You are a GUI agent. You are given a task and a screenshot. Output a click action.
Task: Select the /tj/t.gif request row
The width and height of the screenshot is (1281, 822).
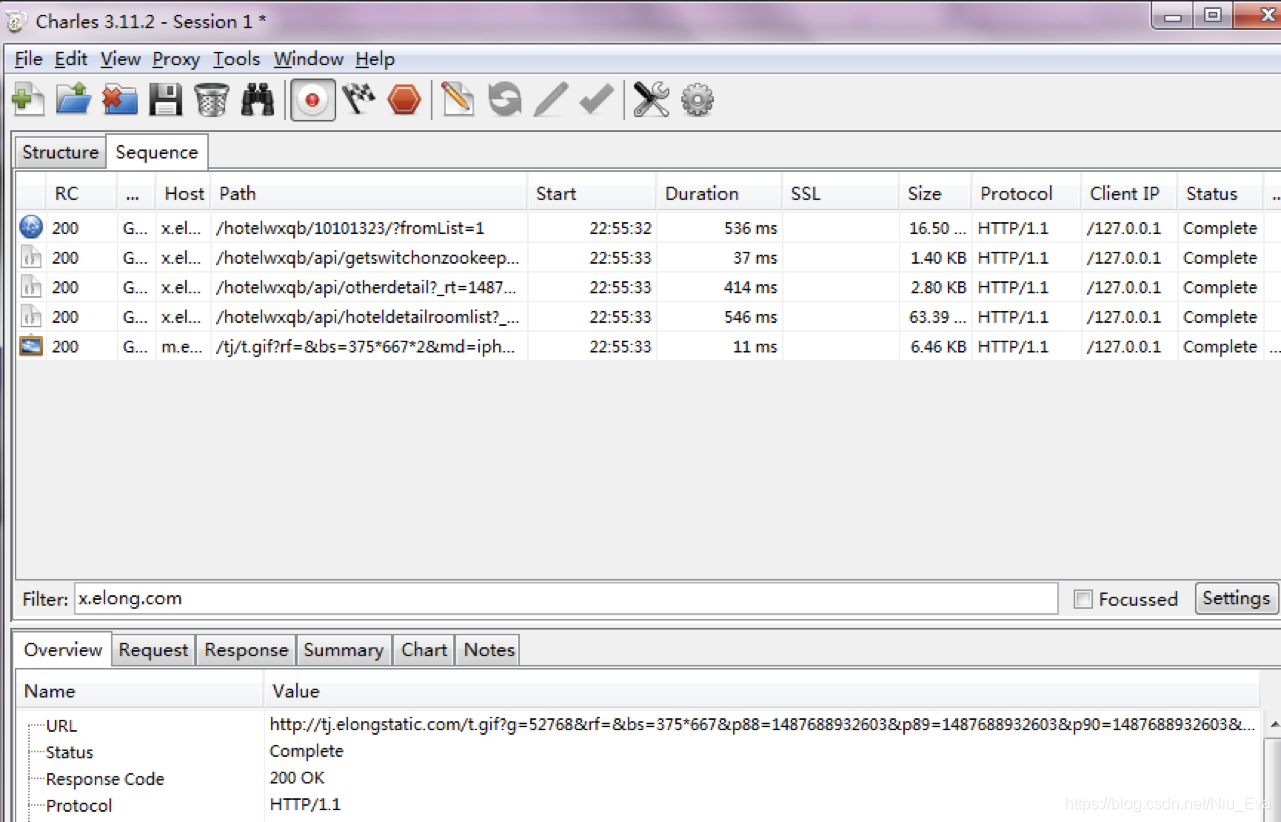pyautogui.click(x=648, y=346)
